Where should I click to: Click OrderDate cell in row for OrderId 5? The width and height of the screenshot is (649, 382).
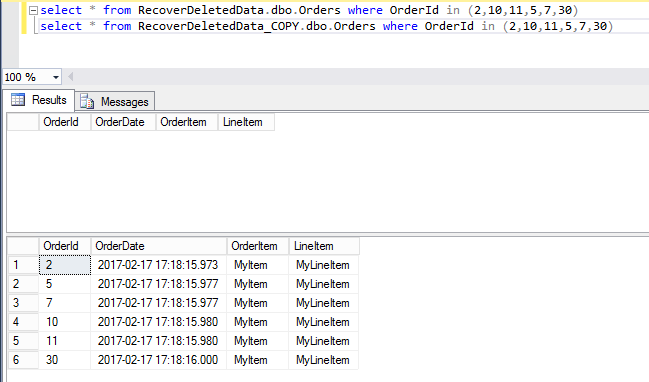point(159,284)
